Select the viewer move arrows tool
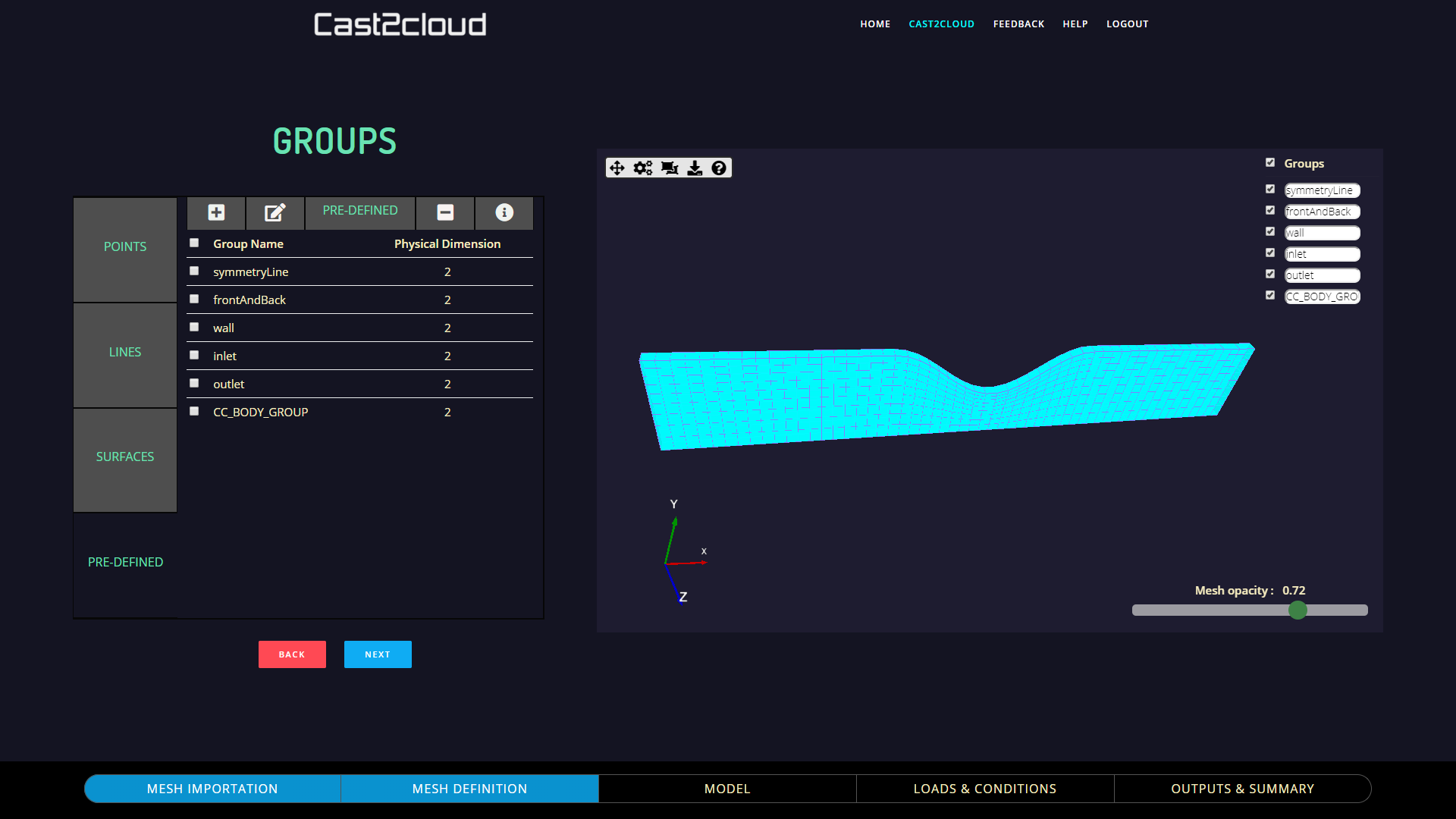Screen dimensions: 1456x819 [617, 168]
